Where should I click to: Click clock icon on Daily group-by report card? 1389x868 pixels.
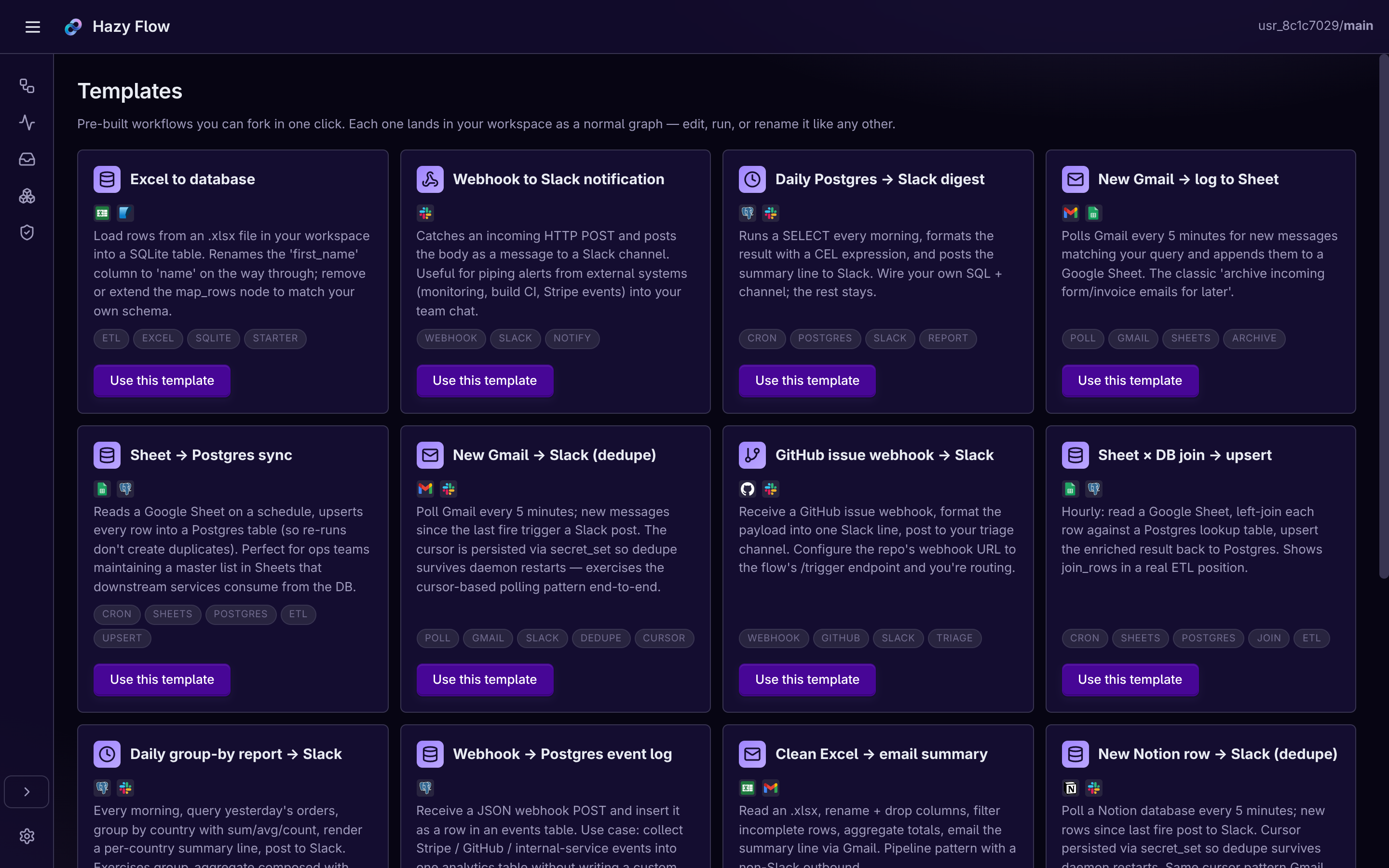click(x=107, y=754)
